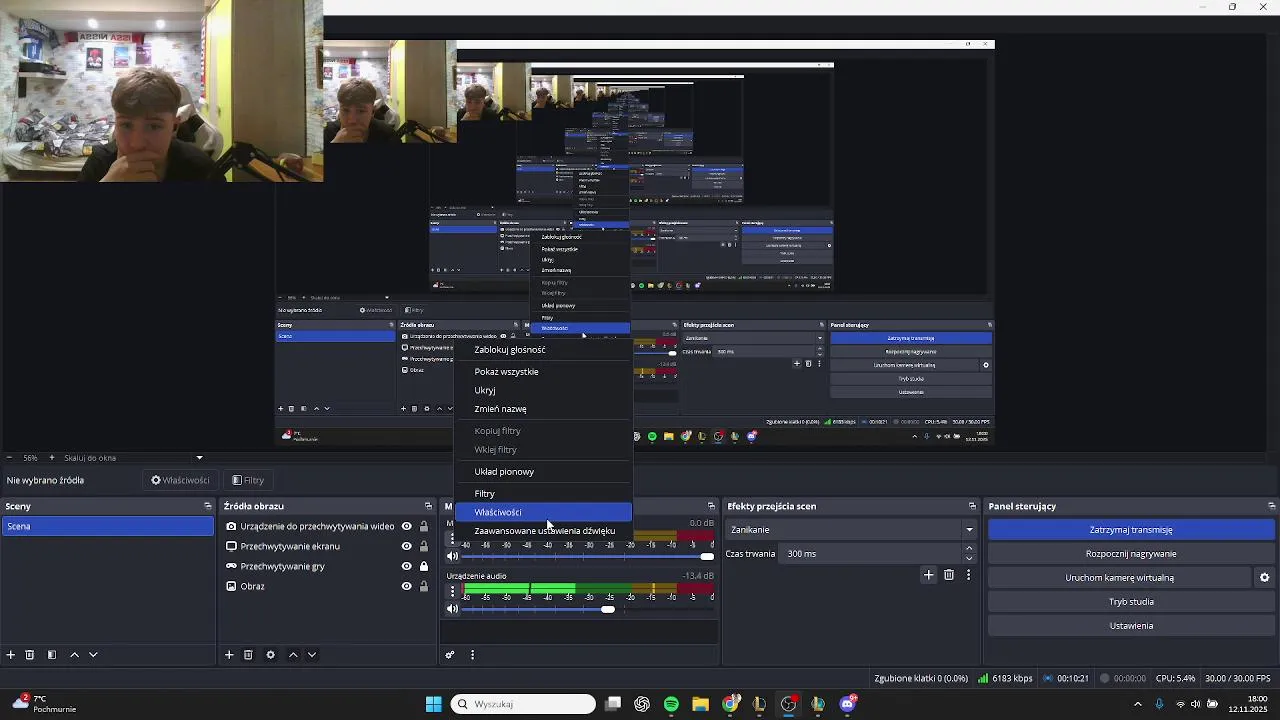Open transition properties three-dots icon

(968, 575)
